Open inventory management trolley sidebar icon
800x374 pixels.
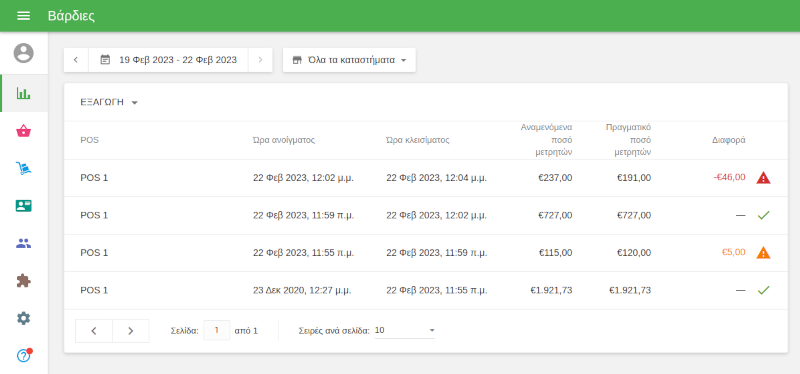[x=23, y=168]
